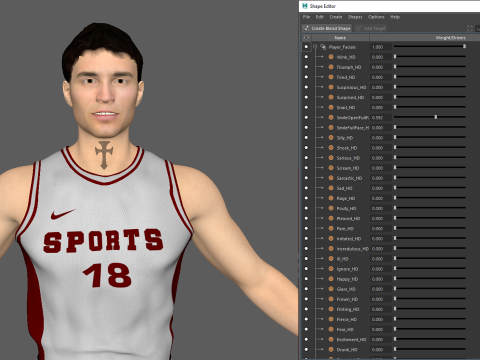480x360 pixels.
Task: Click the Weight/Drivers column header
Action: [451, 38]
